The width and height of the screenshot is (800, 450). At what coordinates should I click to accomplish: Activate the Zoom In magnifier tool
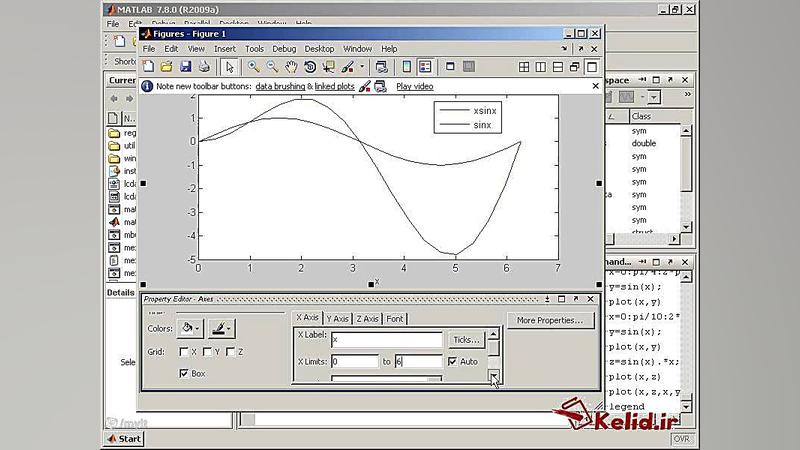253,67
